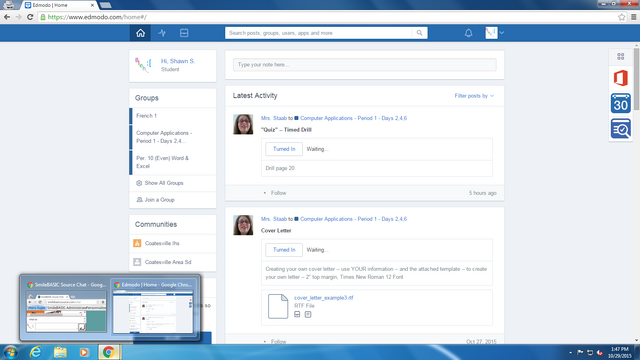This screenshot has height=360, width=640.
Task: Click Mrs. Staab's avatar on Quiz post
Action: pos(243,124)
